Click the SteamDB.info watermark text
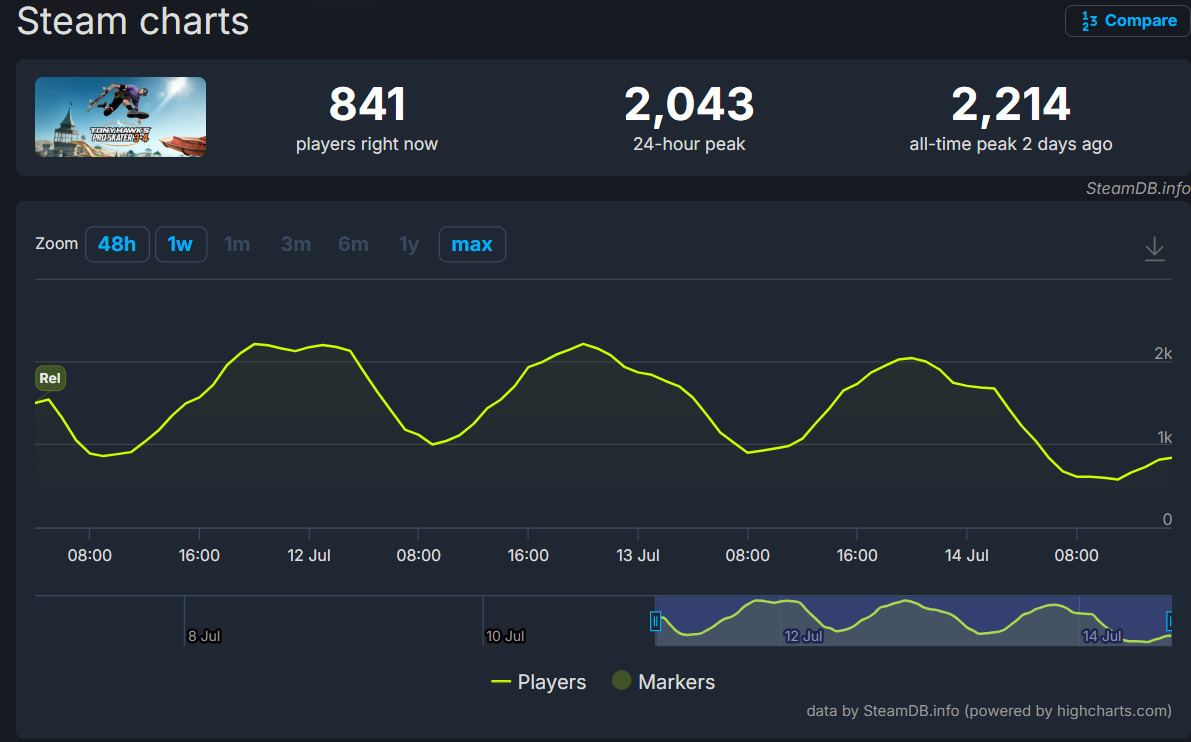This screenshot has width=1191, height=742. 1137,188
